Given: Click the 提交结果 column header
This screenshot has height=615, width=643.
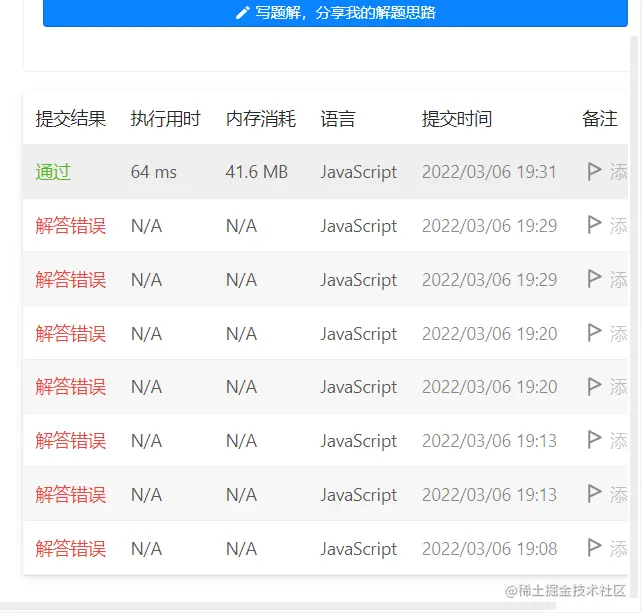Looking at the screenshot, I should [71, 119].
